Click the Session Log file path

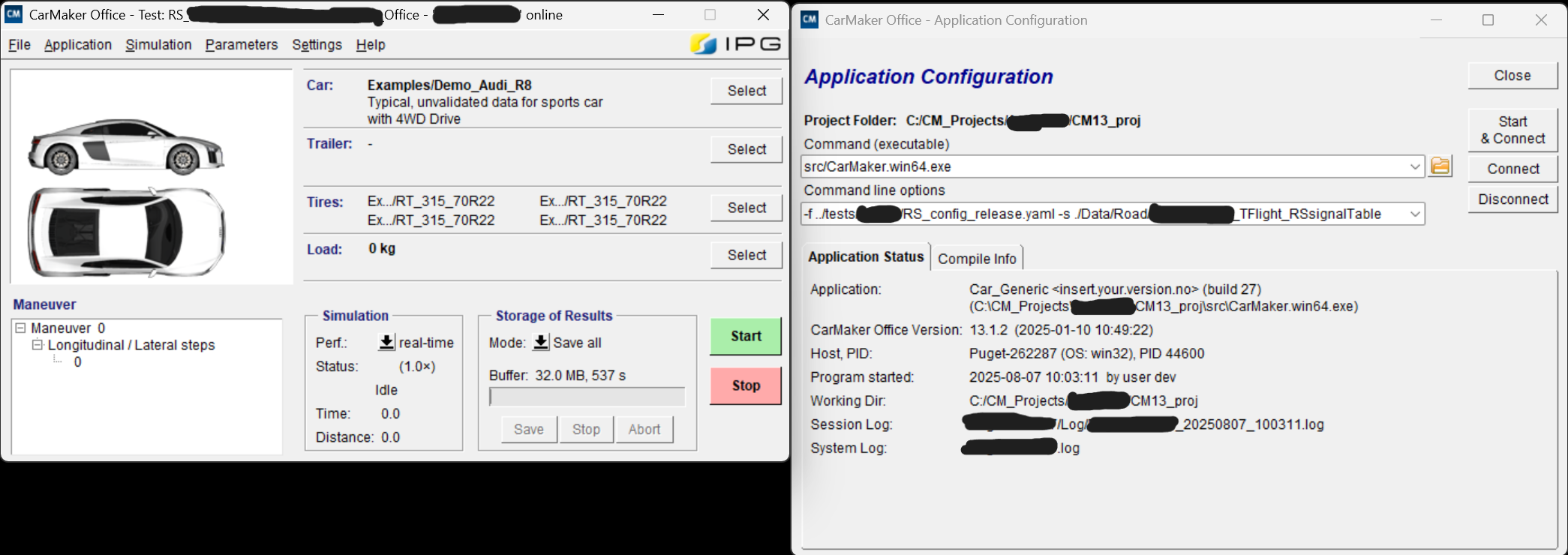[x=1143, y=424]
